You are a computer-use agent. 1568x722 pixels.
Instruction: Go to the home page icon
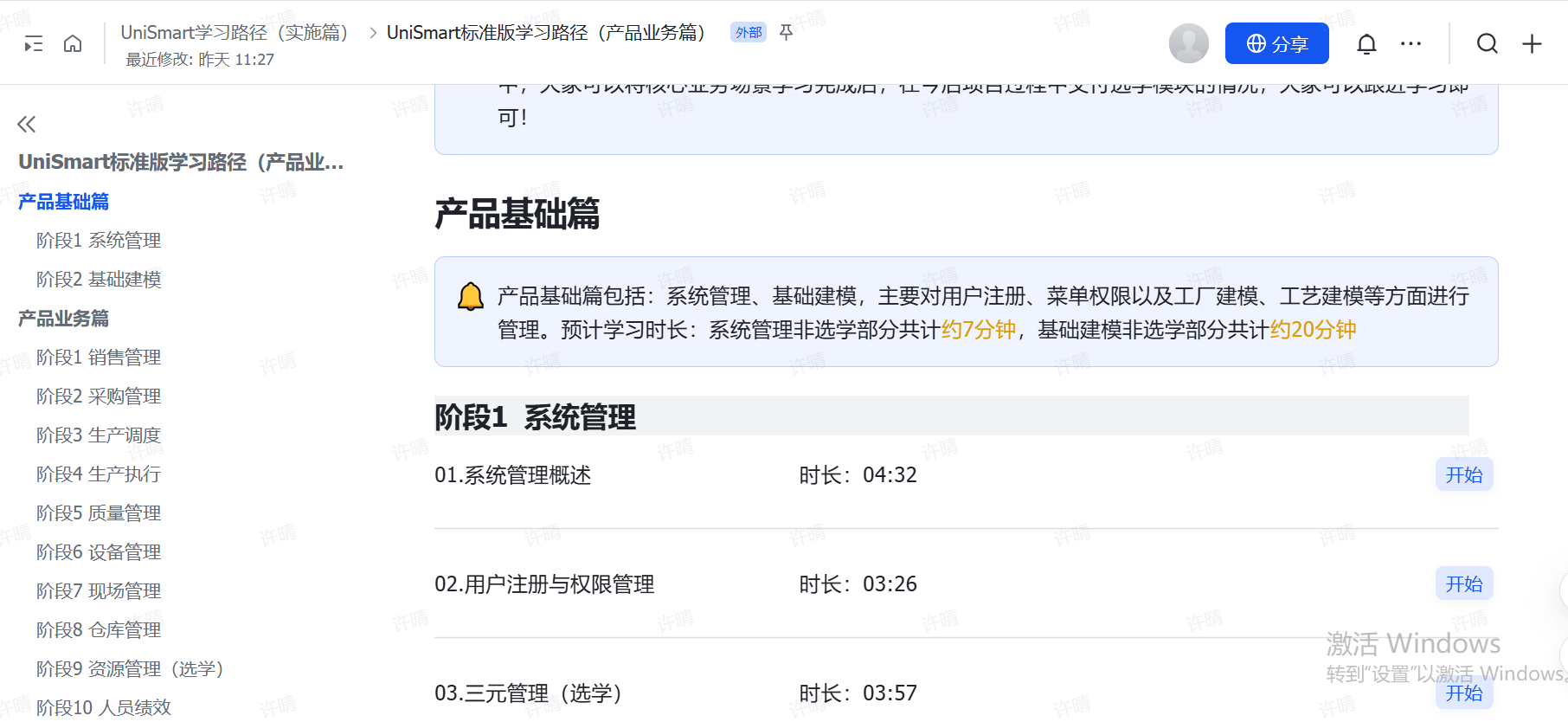point(73,44)
